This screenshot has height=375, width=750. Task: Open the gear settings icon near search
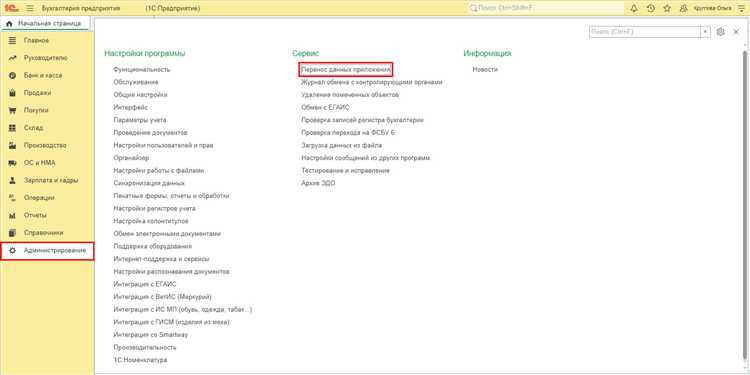point(721,32)
